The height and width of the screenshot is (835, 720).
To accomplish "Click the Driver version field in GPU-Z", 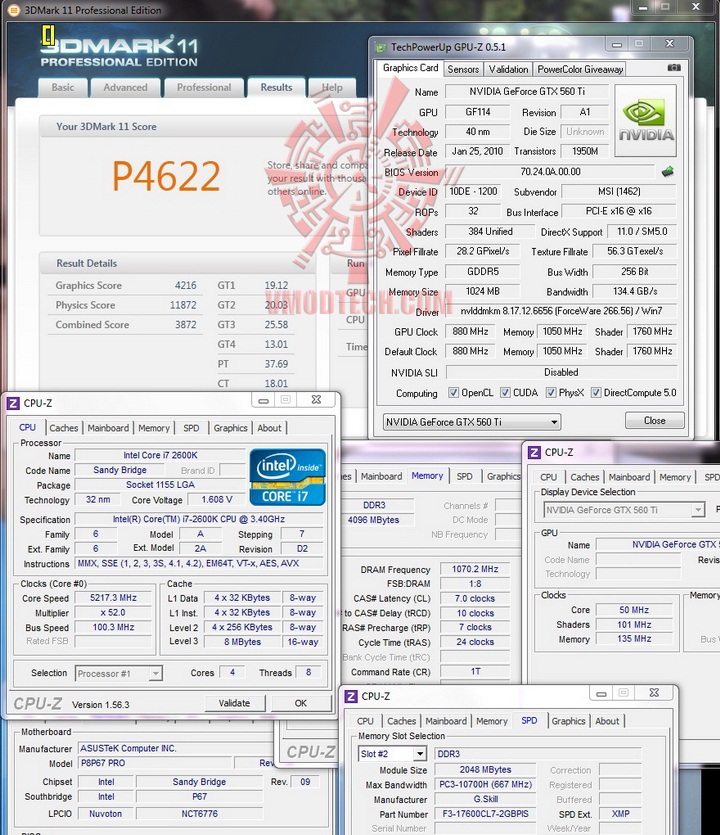I will tap(561, 311).
